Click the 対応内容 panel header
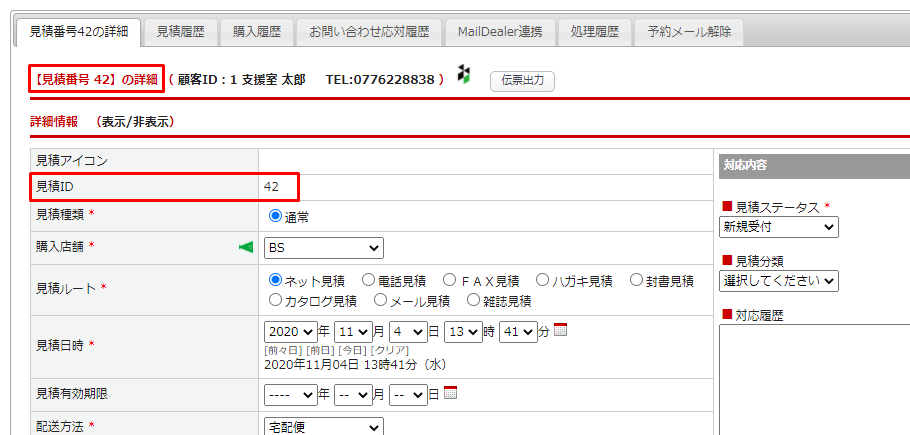The width and height of the screenshot is (910, 435). point(814,165)
